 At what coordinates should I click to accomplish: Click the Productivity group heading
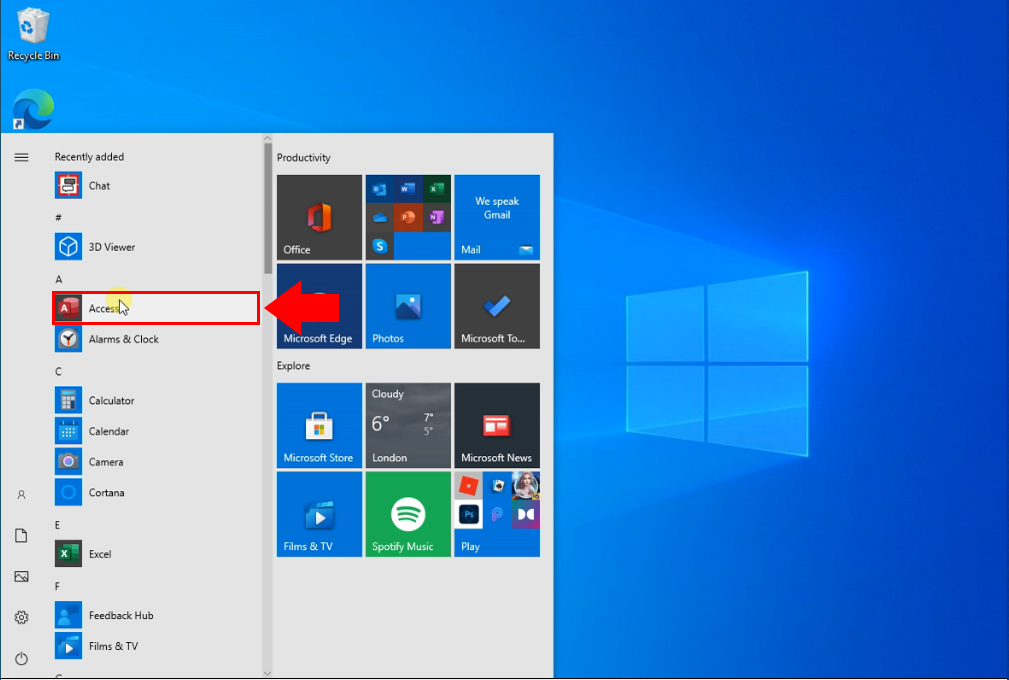tap(304, 158)
